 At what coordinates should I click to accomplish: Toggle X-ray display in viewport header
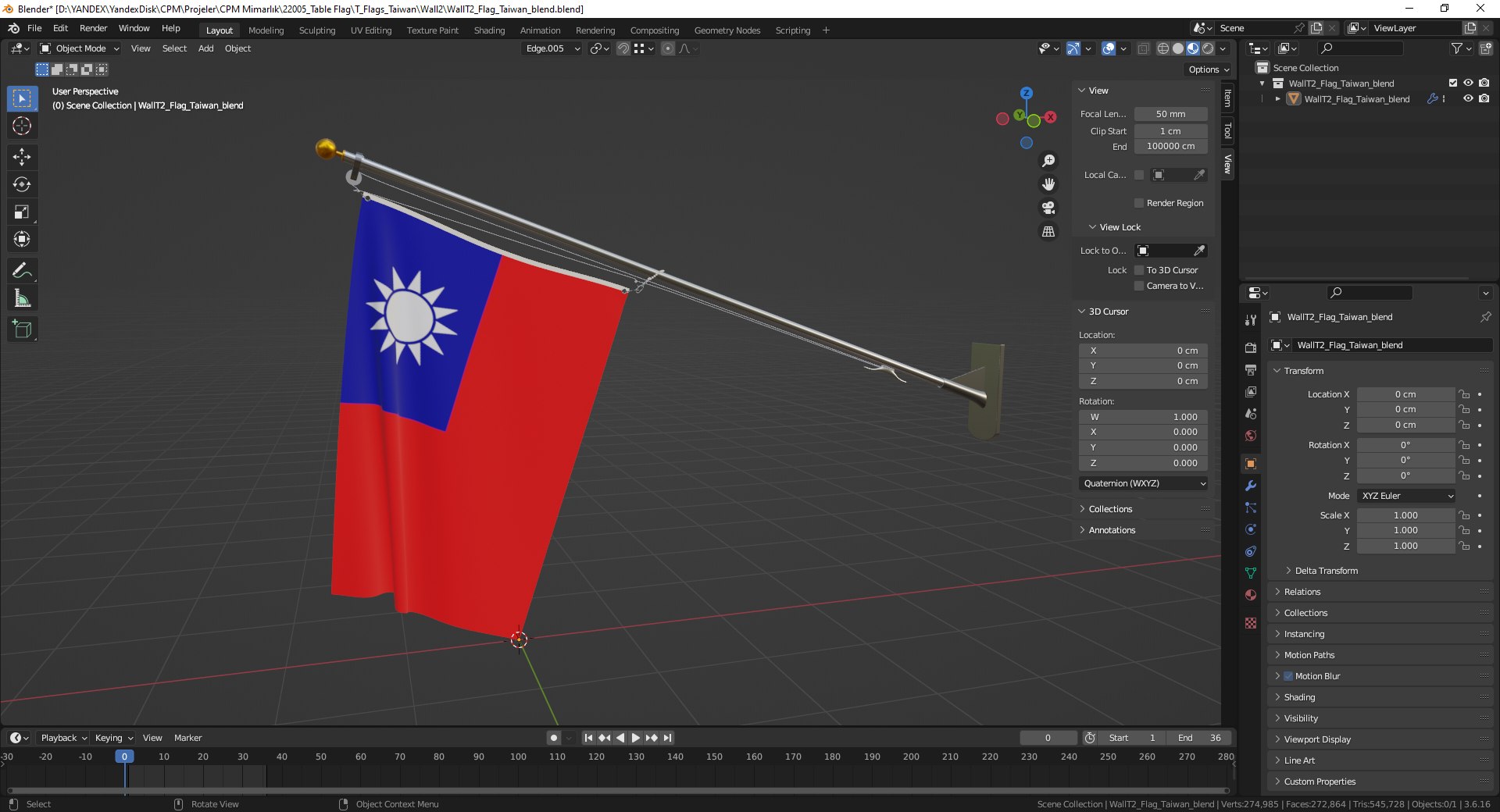(1143, 48)
